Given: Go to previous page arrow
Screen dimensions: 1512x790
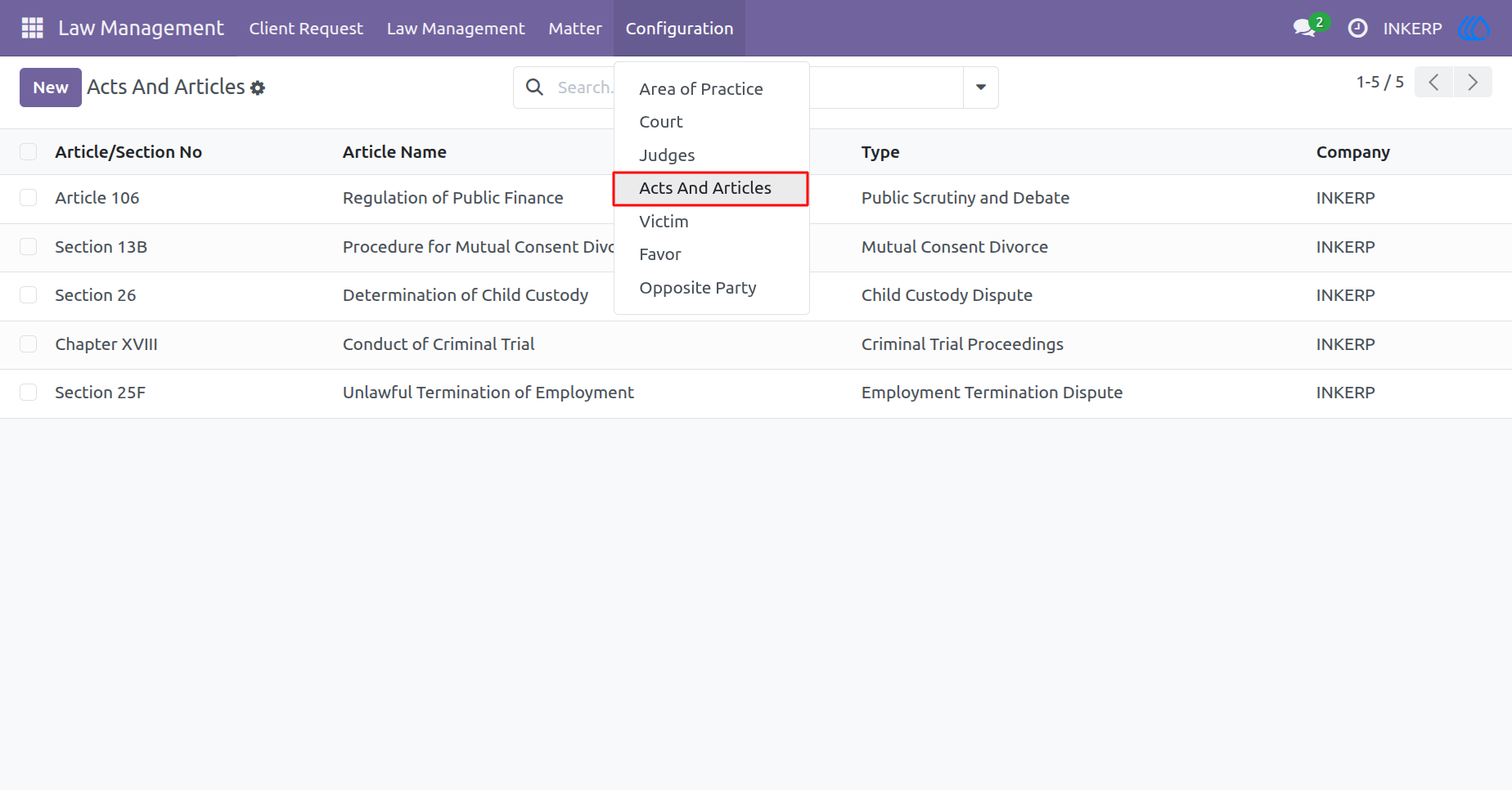Looking at the screenshot, I should click(1433, 82).
